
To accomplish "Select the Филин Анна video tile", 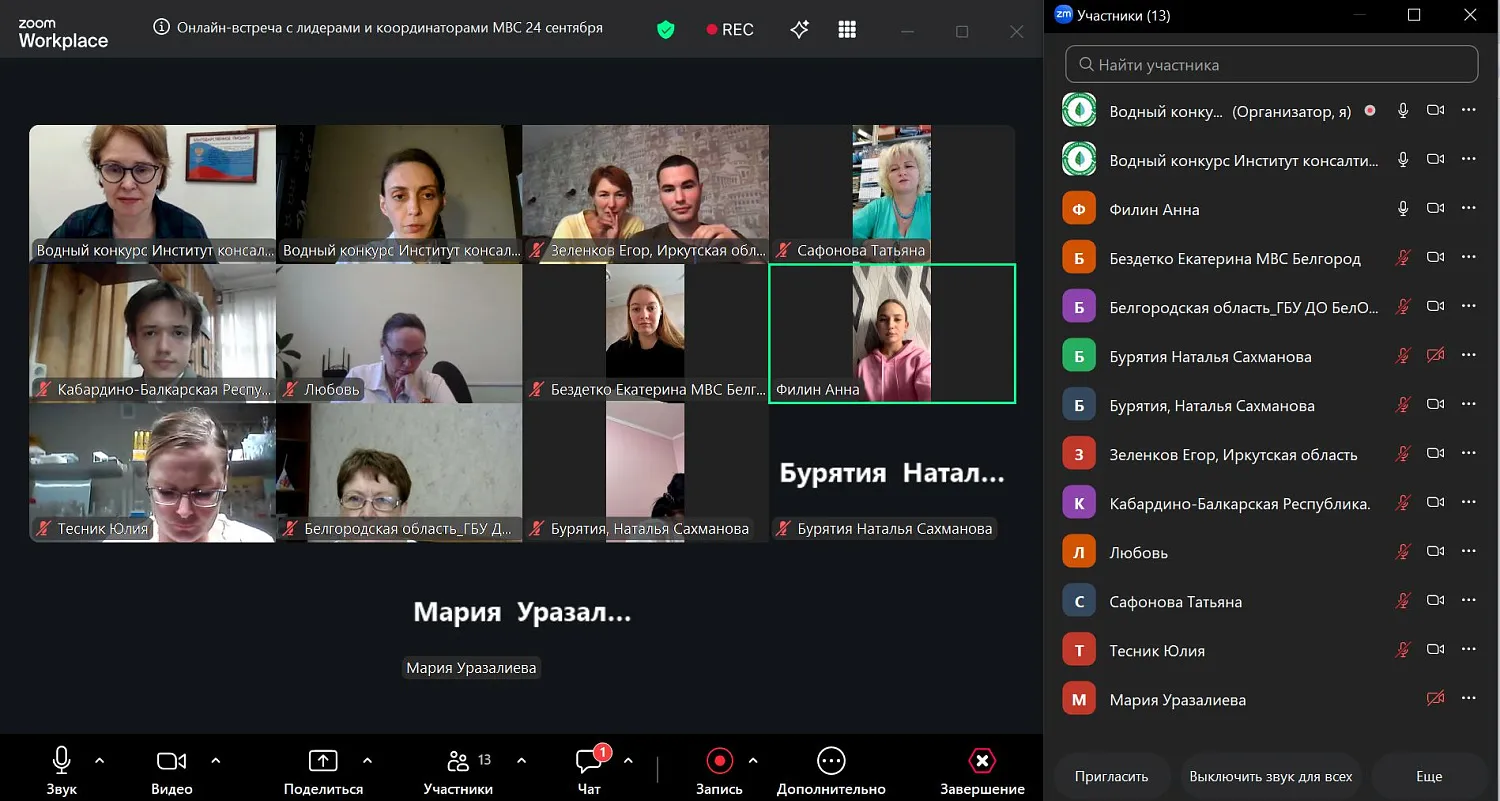I will tap(892, 333).
